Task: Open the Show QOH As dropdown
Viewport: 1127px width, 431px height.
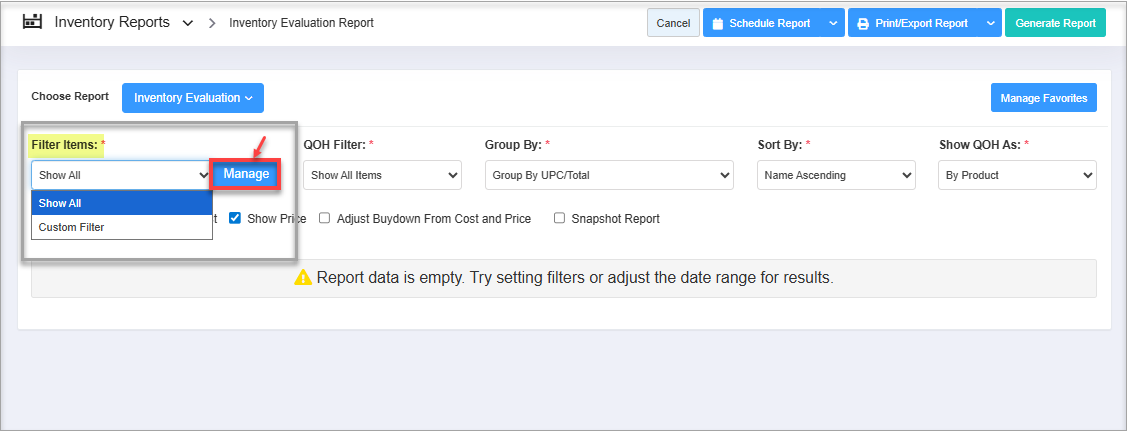Action: 1017,175
